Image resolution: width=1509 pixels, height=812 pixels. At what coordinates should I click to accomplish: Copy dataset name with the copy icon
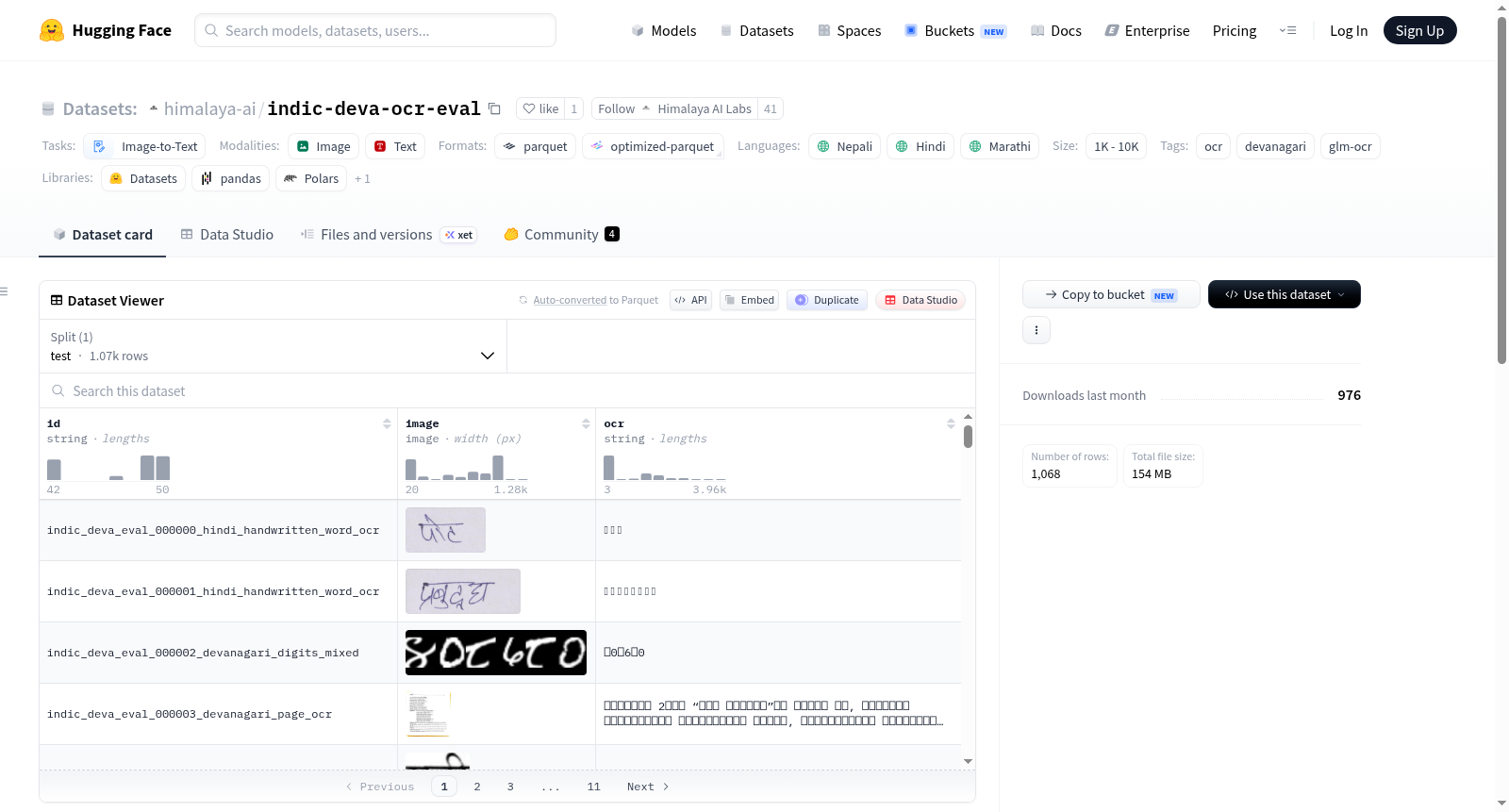click(x=494, y=108)
